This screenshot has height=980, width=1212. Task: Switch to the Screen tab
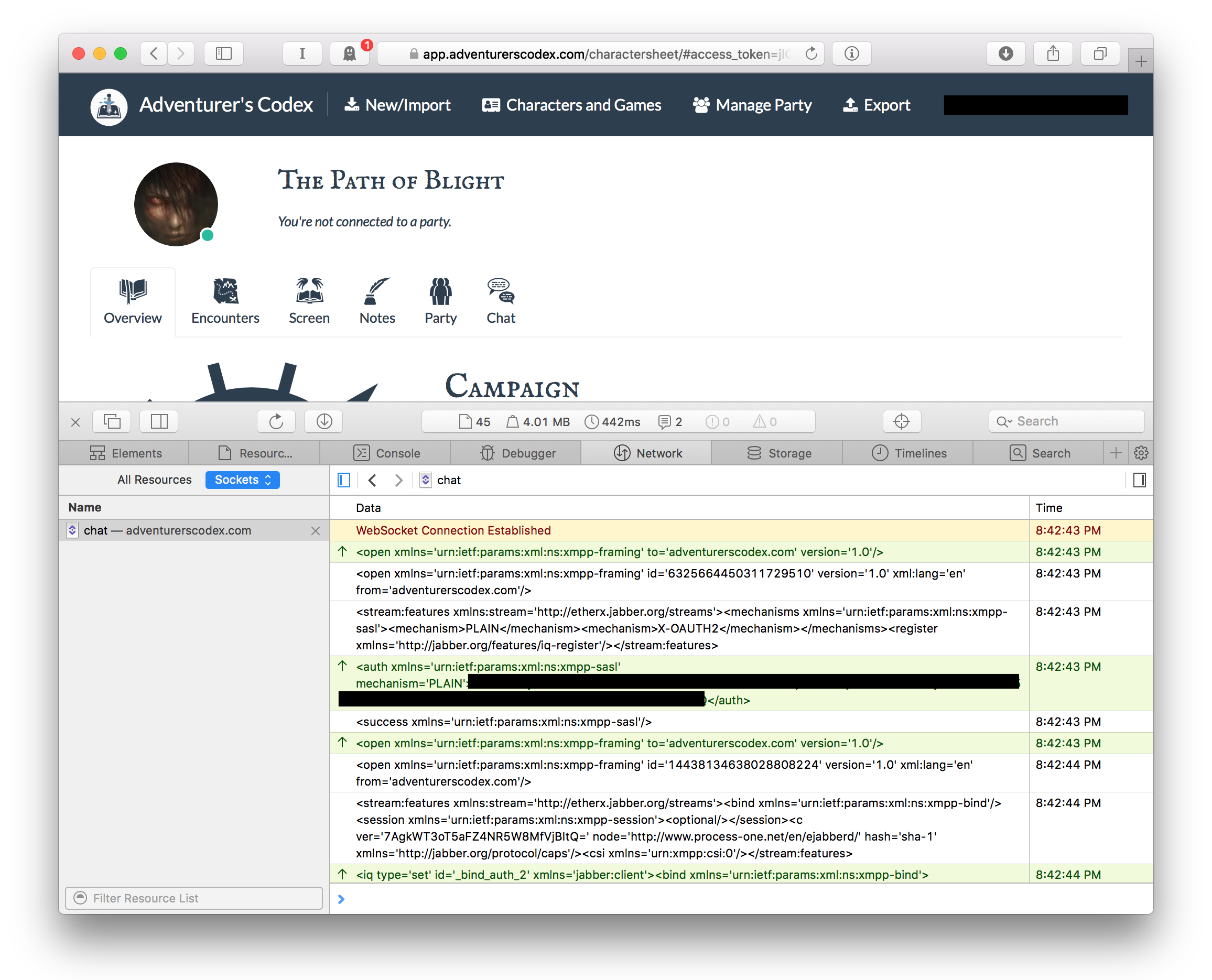[309, 301]
